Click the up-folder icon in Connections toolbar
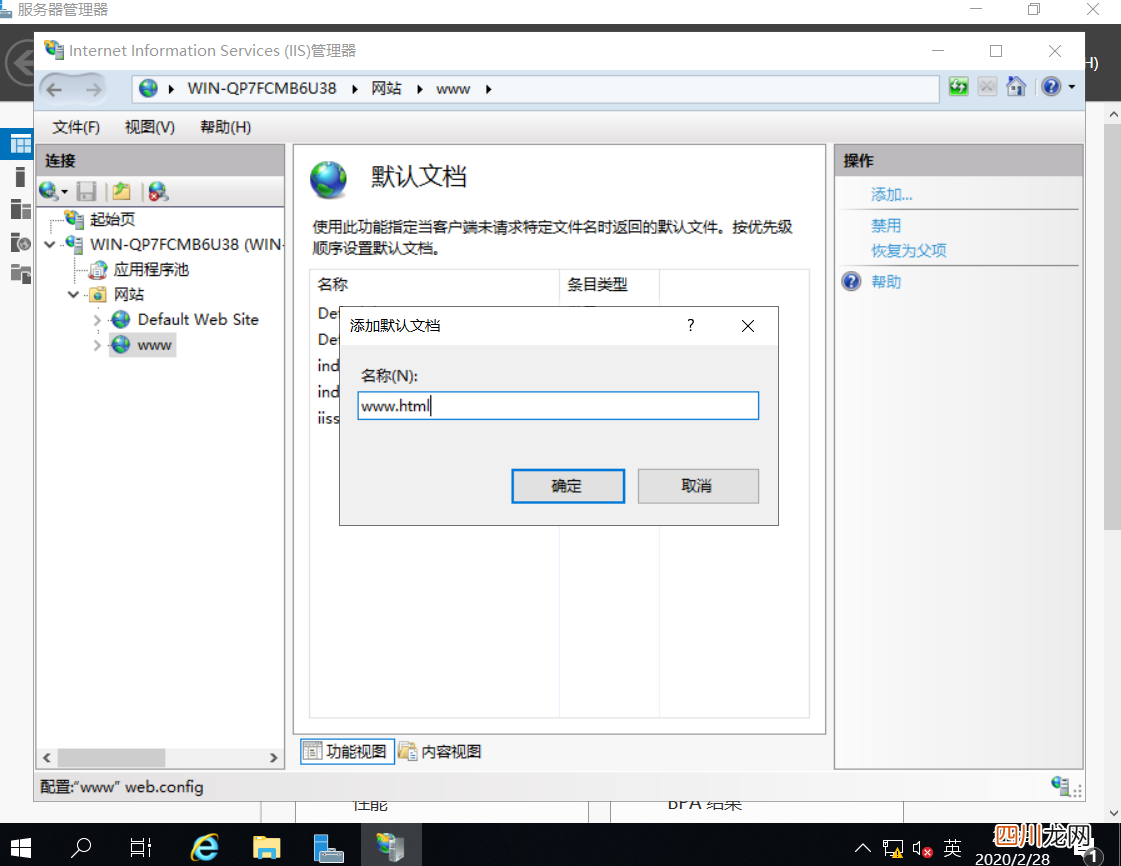Viewport: 1121px width, 866px height. [122, 191]
